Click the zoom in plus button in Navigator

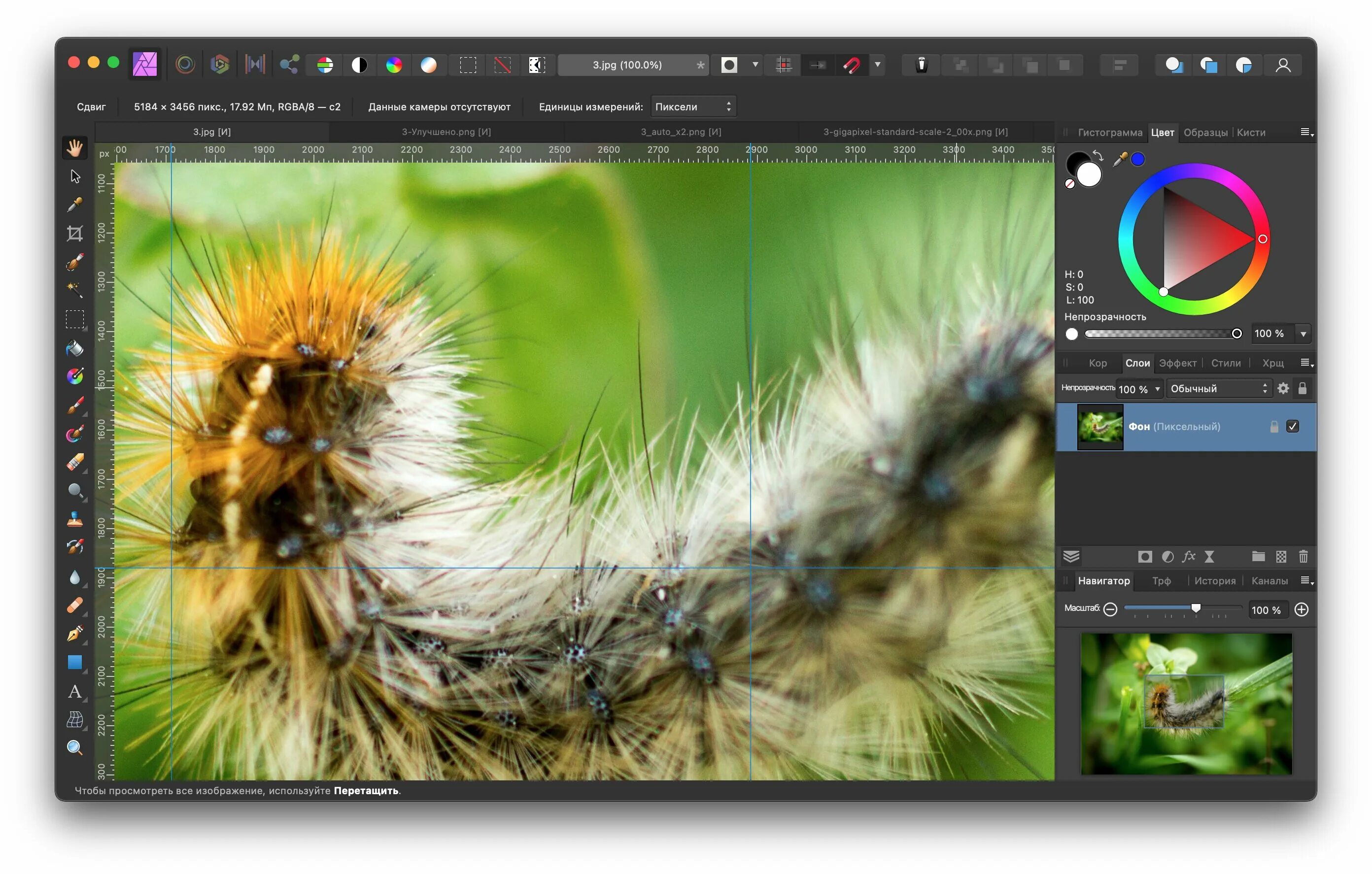pos(1302,609)
